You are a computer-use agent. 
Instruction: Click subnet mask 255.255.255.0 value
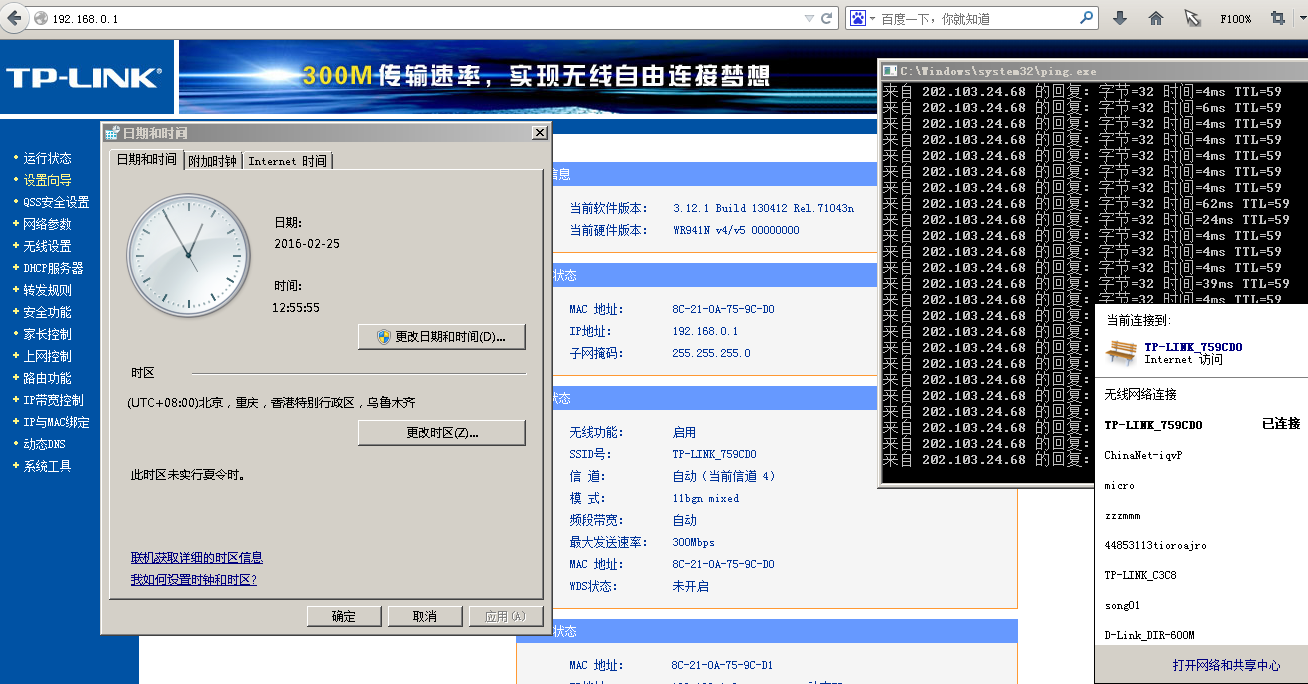click(x=711, y=353)
